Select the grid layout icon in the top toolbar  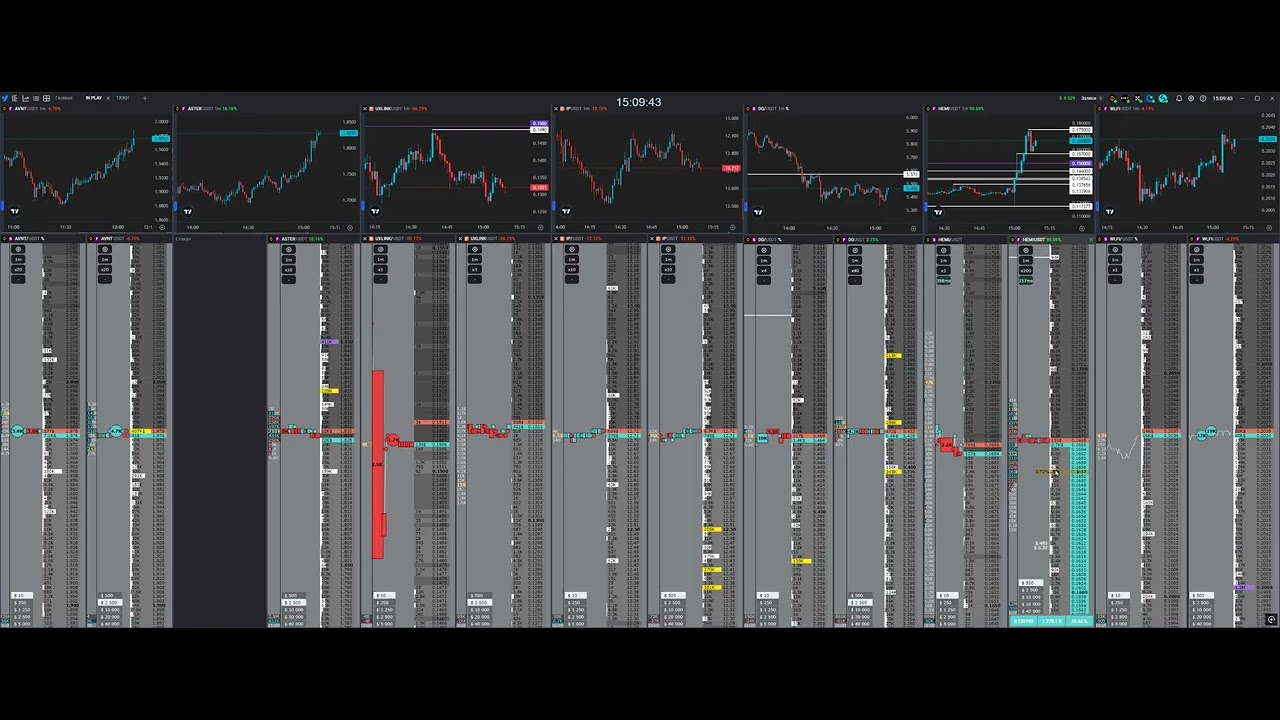click(x=46, y=98)
